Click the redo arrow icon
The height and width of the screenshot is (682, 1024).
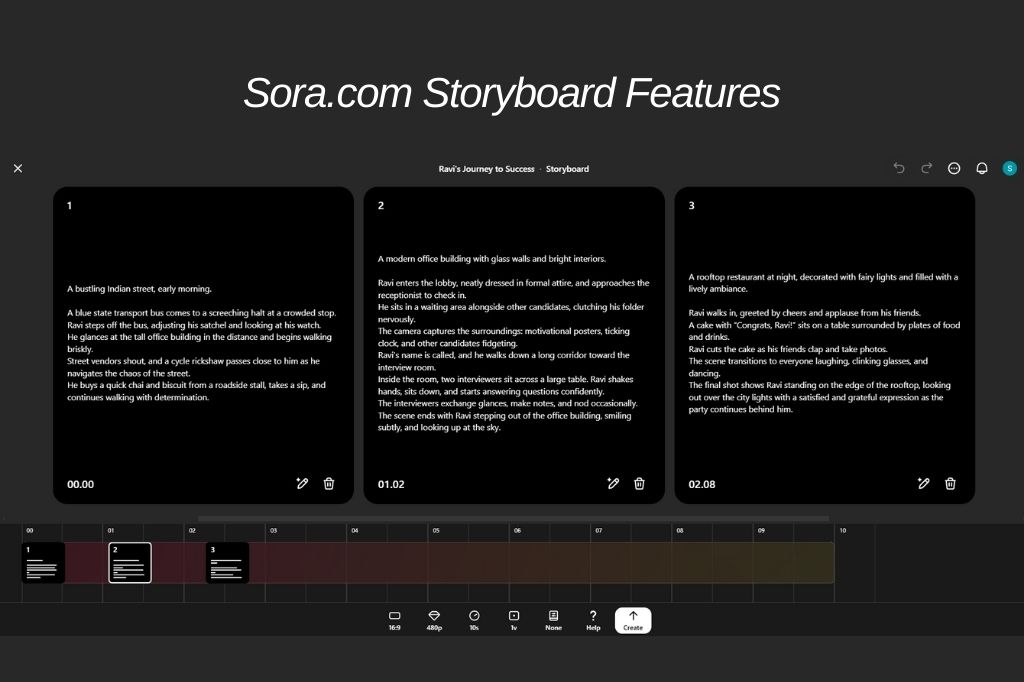[x=926, y=168]
